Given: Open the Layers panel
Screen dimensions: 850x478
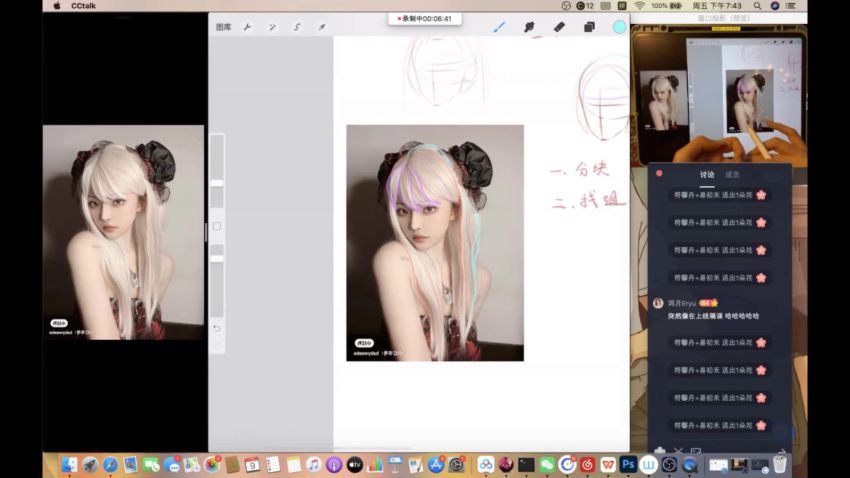Looking at the screenshot, I should coord(589,27).
